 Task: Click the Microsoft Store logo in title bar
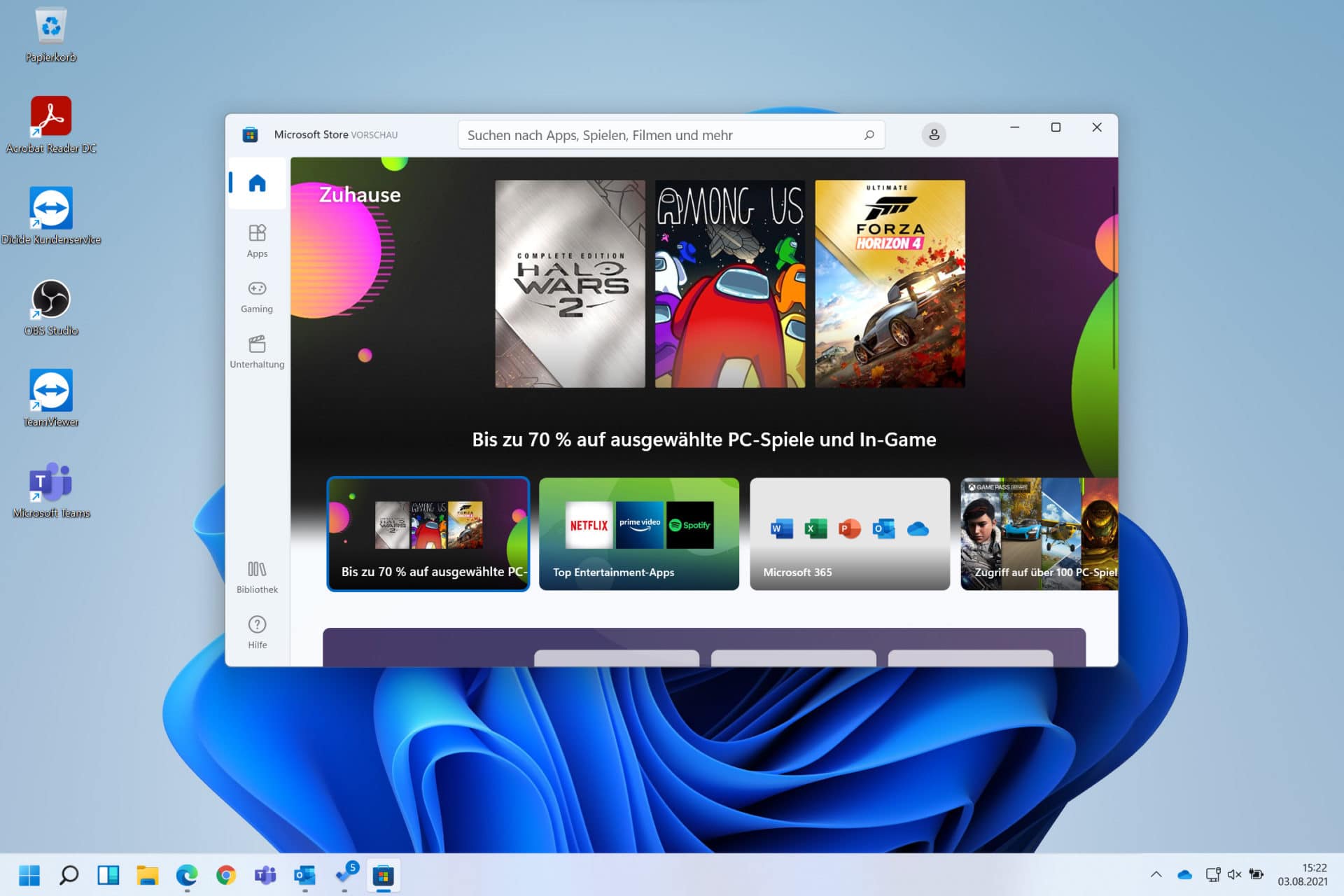click(250, 134)
